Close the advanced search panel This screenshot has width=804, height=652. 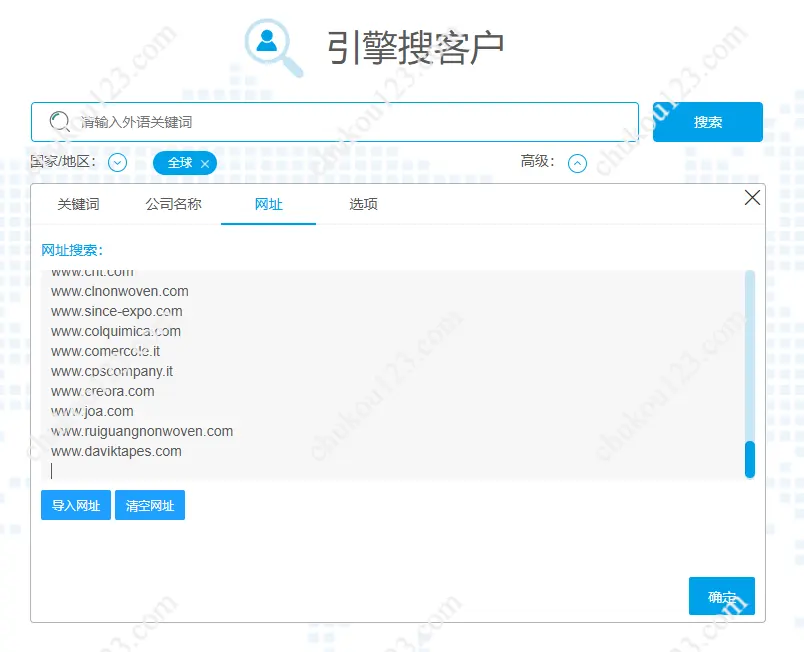[752, 198]
